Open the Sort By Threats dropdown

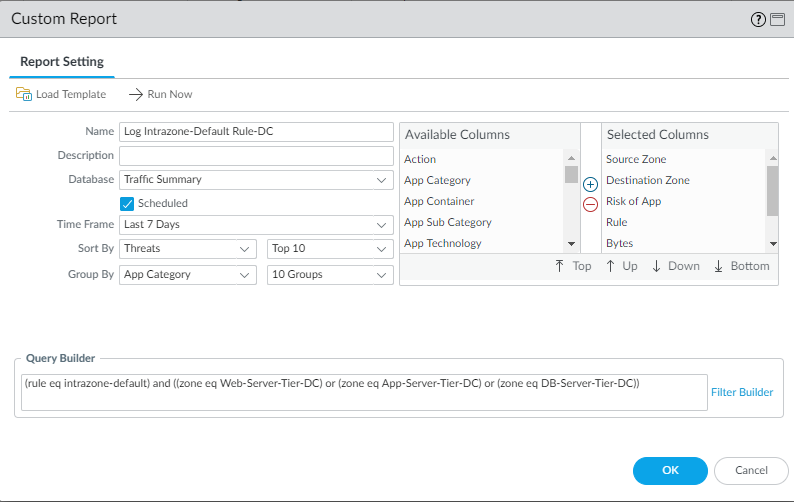pos(188,248)
